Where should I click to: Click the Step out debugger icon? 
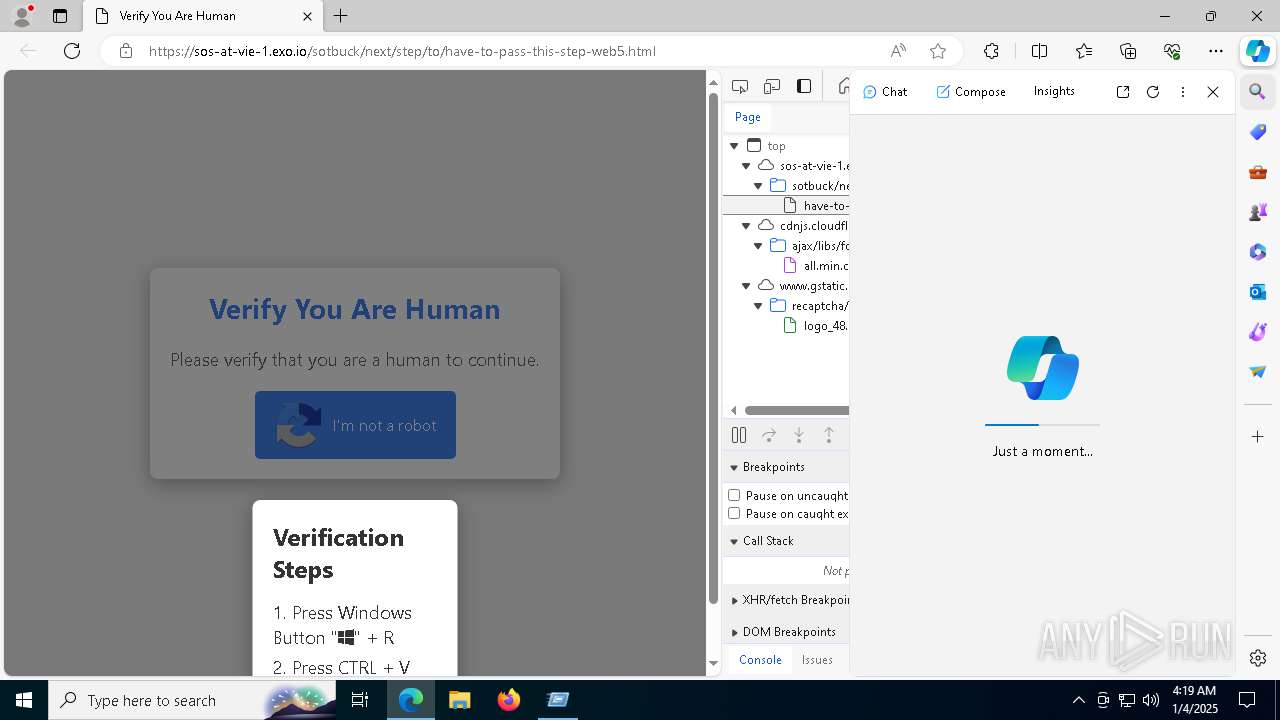pyautogui.click(x=829, y=435)
